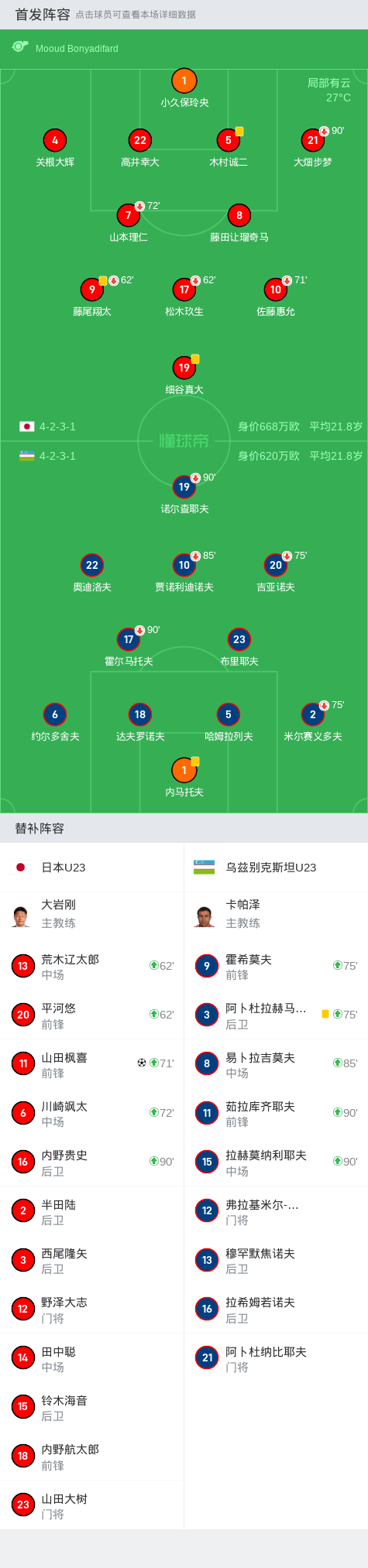Select number 23 布里耶夫 on the pitch
The height and width of the screenshot is (1568, 368).
pyautogui.click(x=239, y=640)
